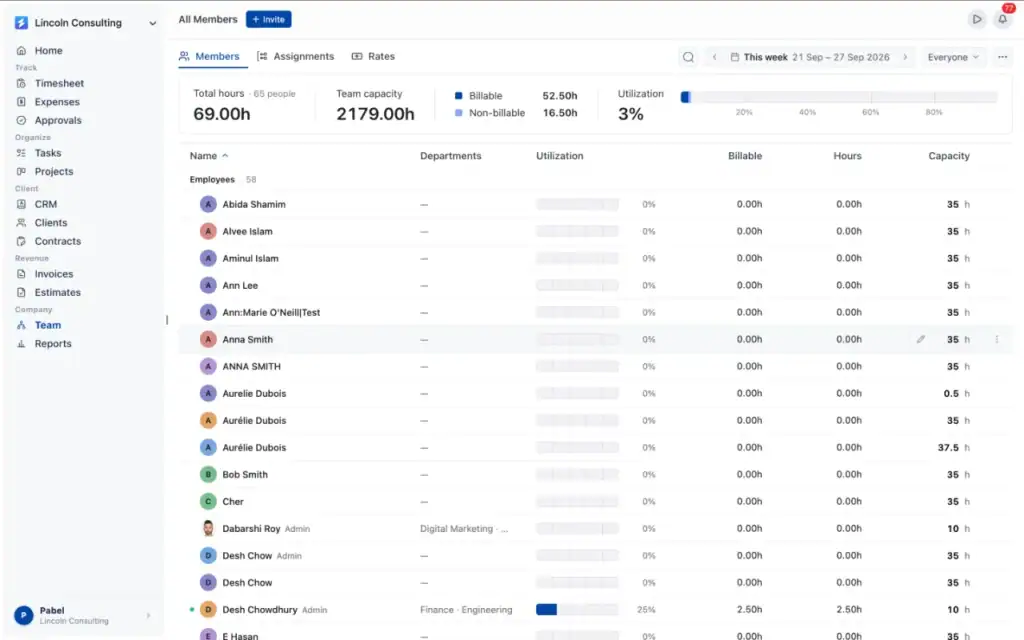The height and width of the screenshot is (640, 1024).
Task: Open Dabarshi Roy member profile
Action: coord(251,529)
